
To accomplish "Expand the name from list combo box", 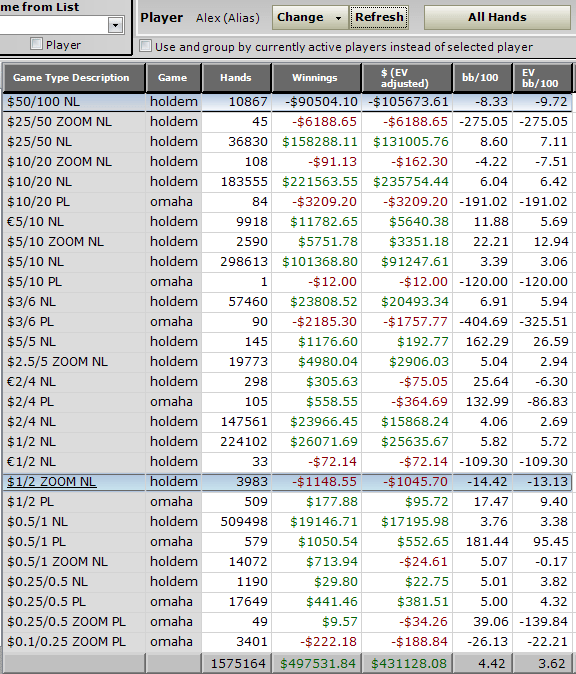I will (x=115, y=25).
